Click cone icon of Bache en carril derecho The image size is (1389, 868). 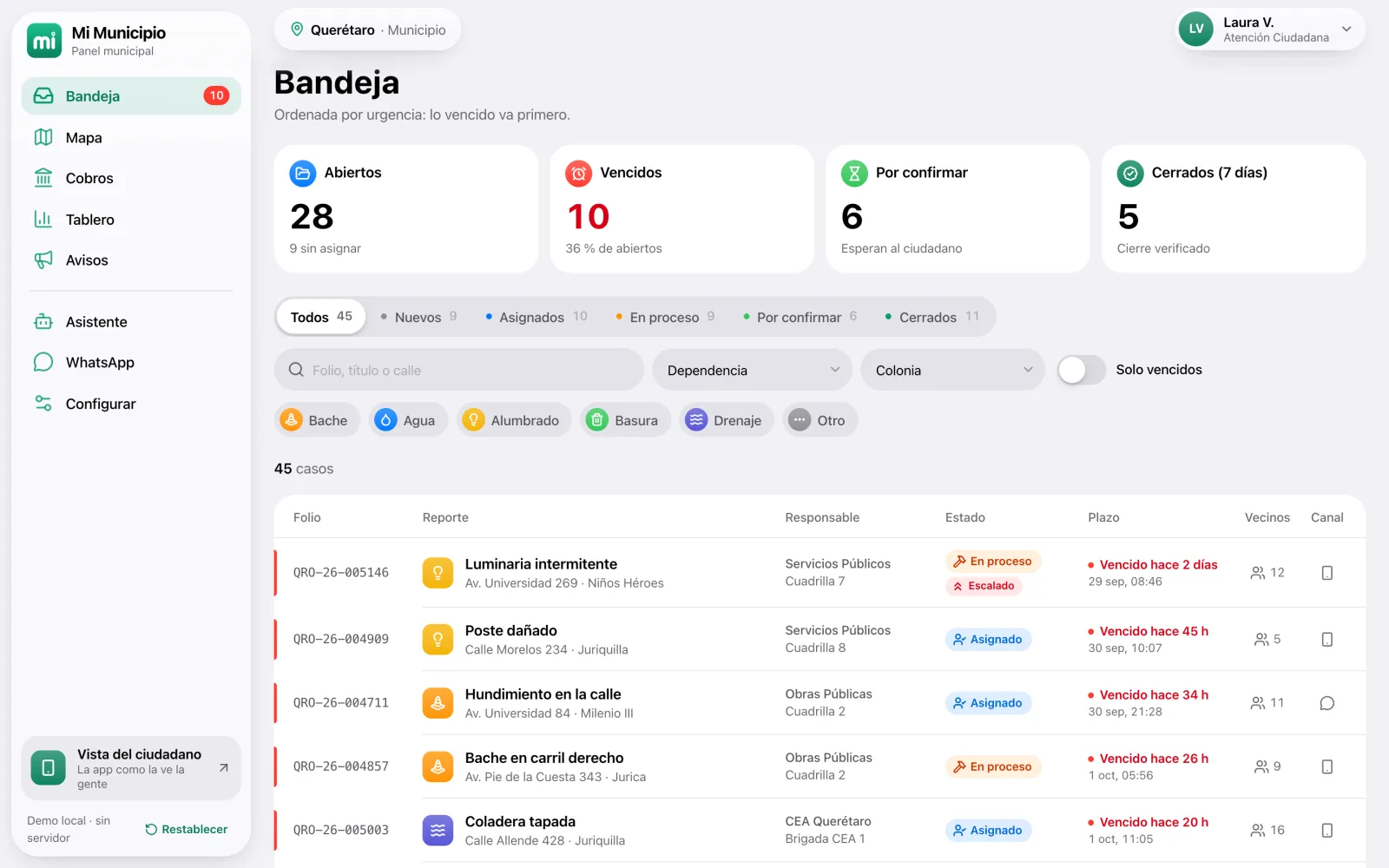tap(438, 766)
